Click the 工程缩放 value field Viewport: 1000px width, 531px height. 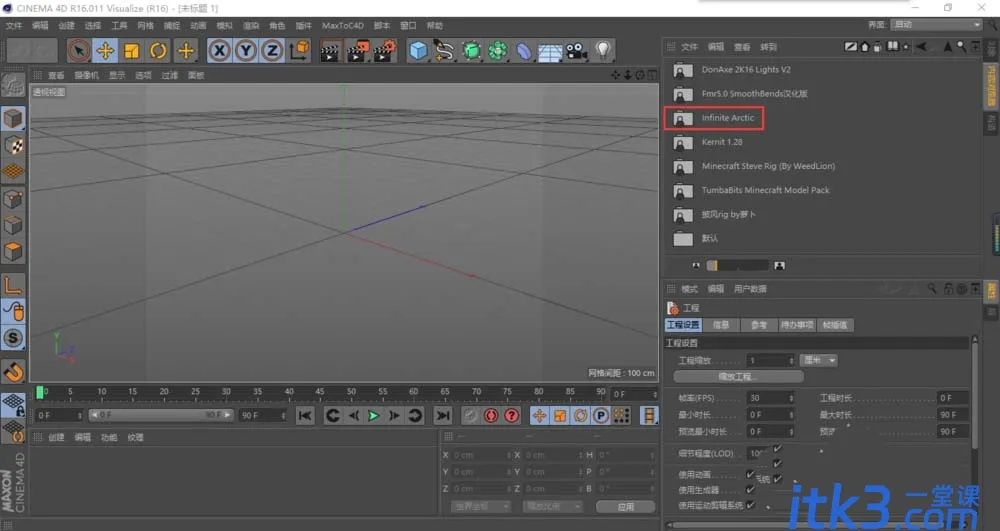pyautogui.click(x=770, y=360)
